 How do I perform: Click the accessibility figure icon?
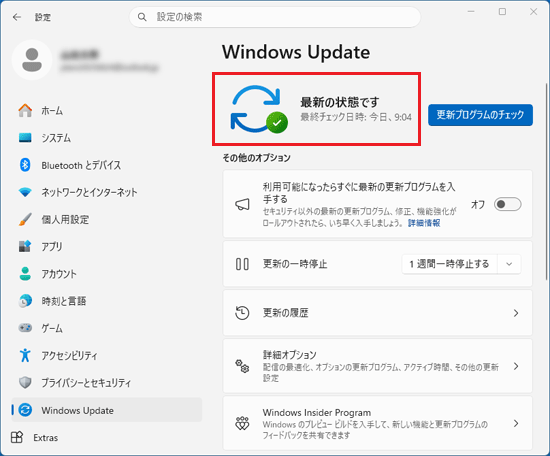(25, 355)
